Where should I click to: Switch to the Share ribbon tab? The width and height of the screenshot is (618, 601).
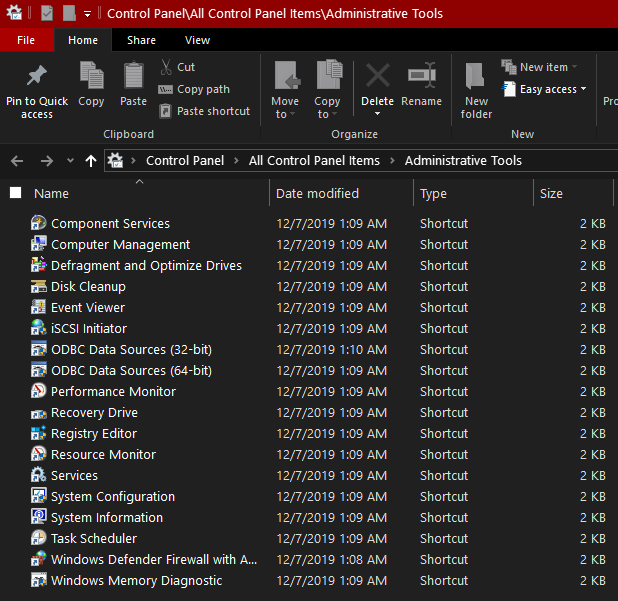pos(141,40)
